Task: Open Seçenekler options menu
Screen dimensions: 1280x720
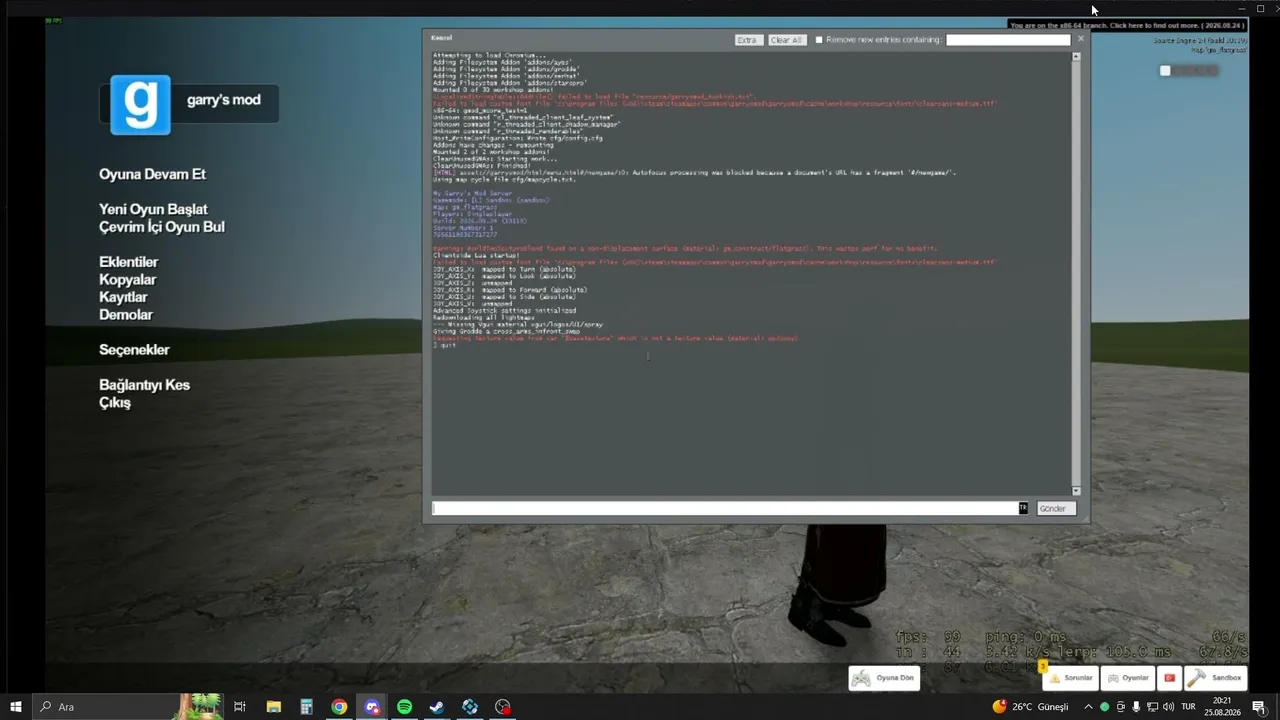Action: (134, 350)
